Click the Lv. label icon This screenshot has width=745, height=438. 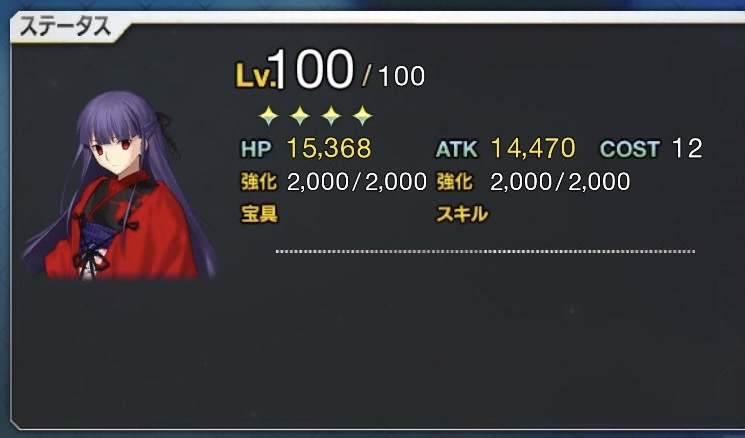(256, 76)
